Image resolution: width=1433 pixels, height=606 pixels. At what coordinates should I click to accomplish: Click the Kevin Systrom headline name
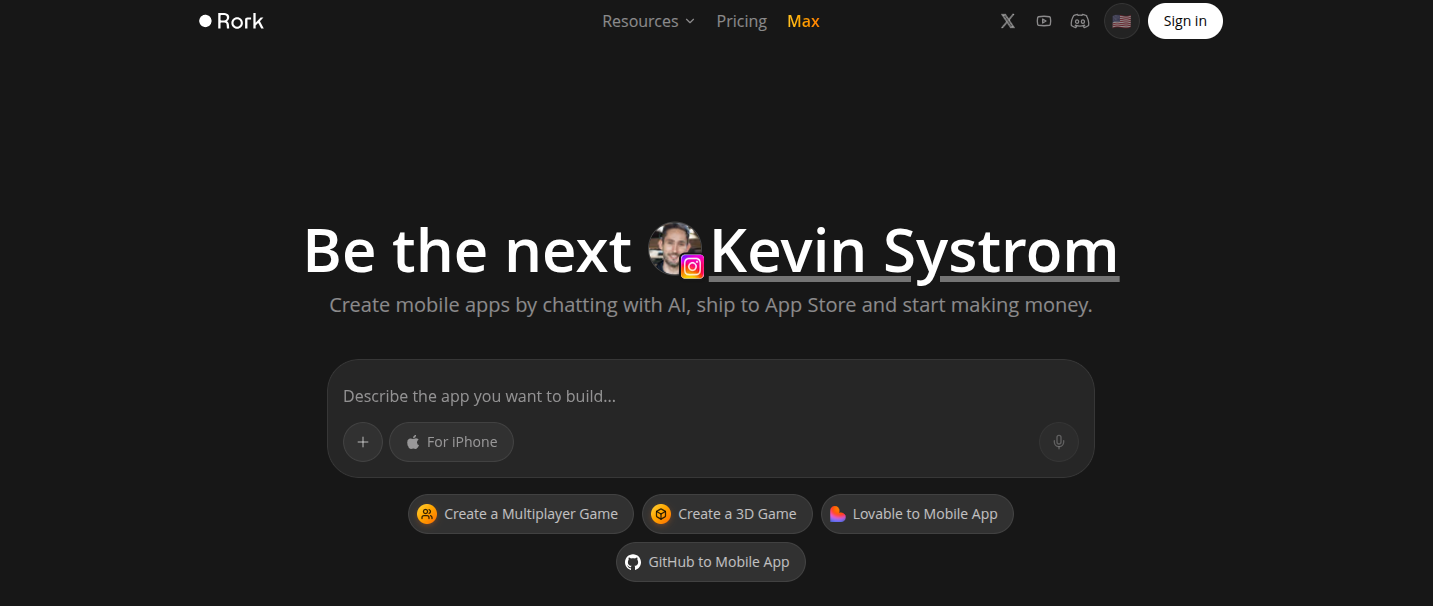coord(914,251)
